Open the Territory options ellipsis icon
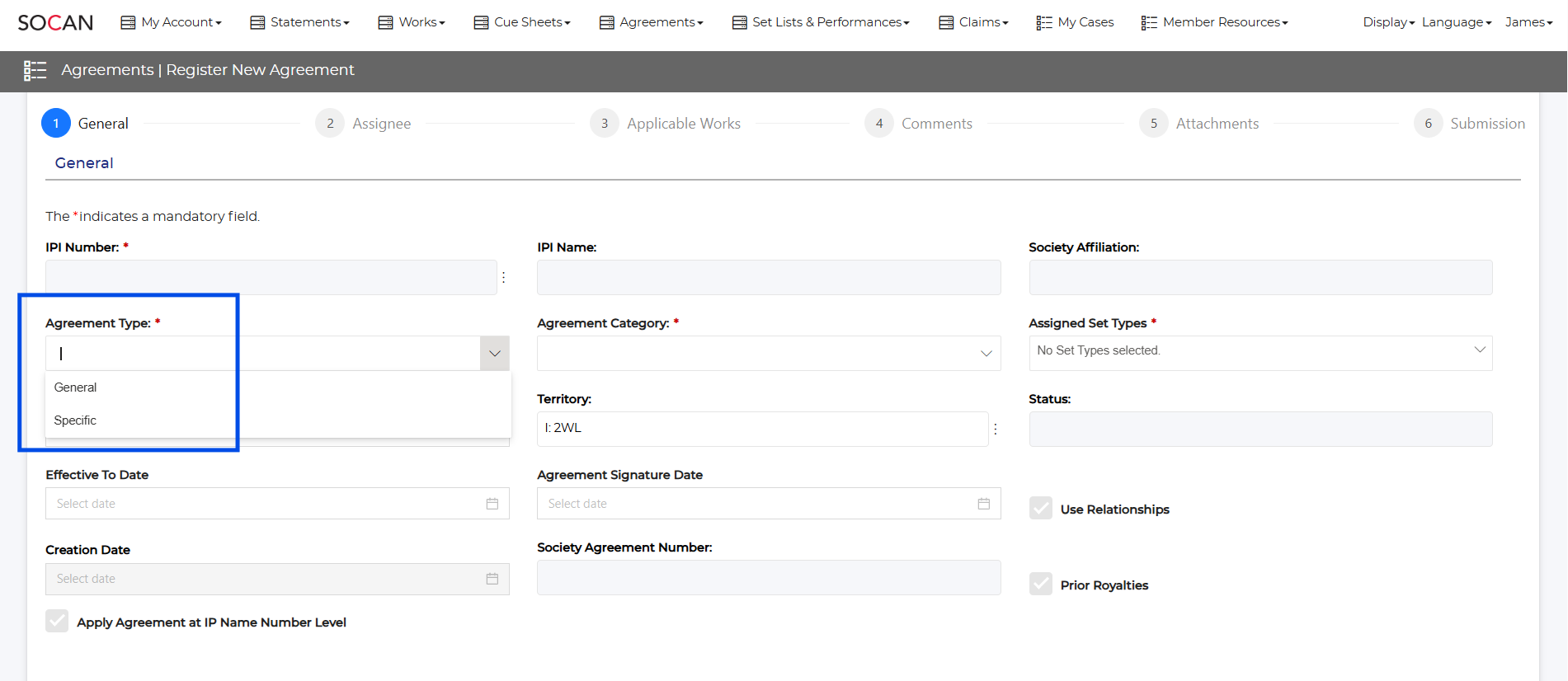The height and width of the screenshot is (681, 1568). pos(996,429)
